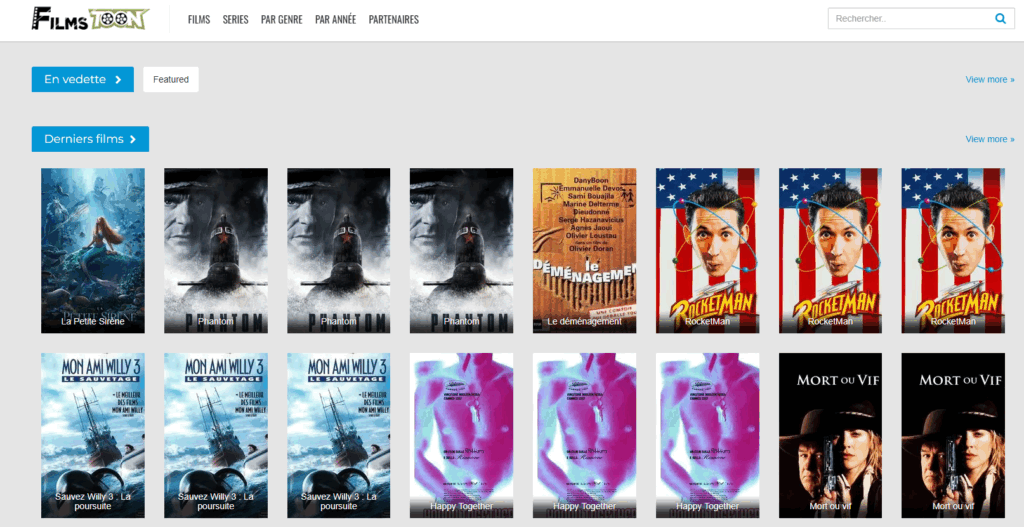Click View more beside Derniers films
The height and width of the screenshot is (527, 1024).
click(x=990, y=139)
